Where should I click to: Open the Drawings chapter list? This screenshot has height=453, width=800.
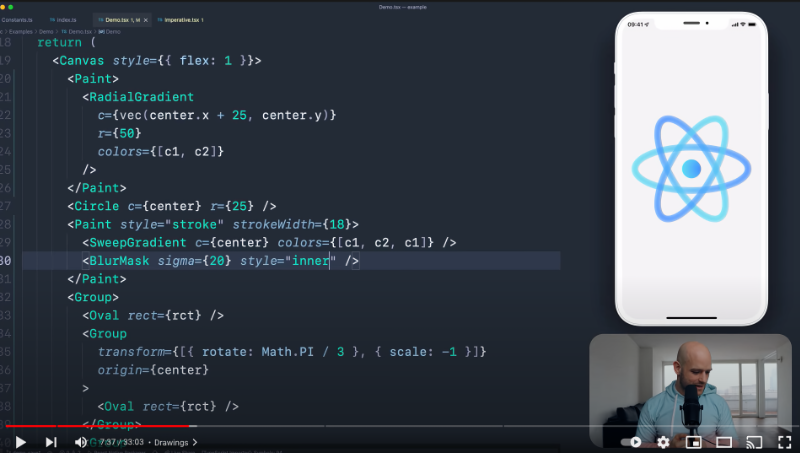pyautogui.click(x=176, y=442)
